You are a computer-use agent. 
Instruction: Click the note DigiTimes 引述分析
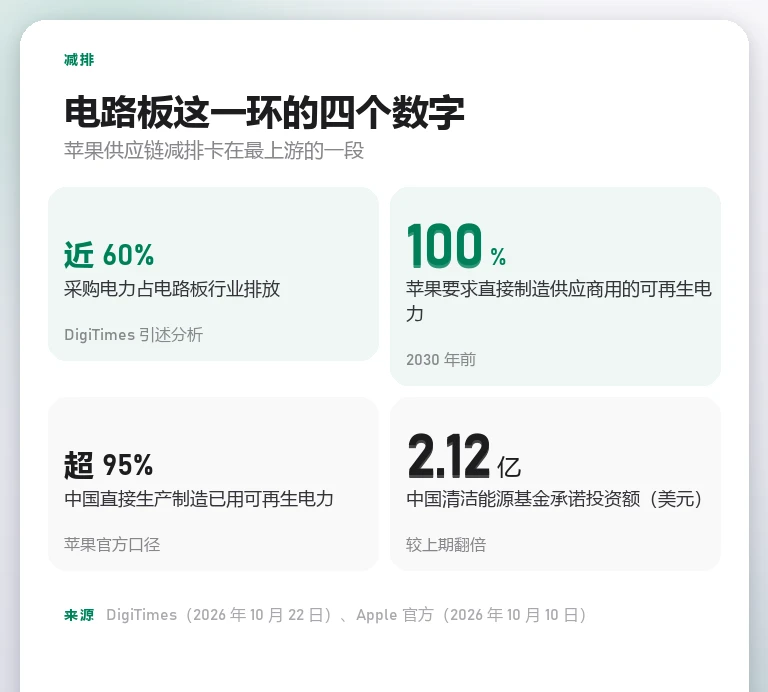point(133,334)
